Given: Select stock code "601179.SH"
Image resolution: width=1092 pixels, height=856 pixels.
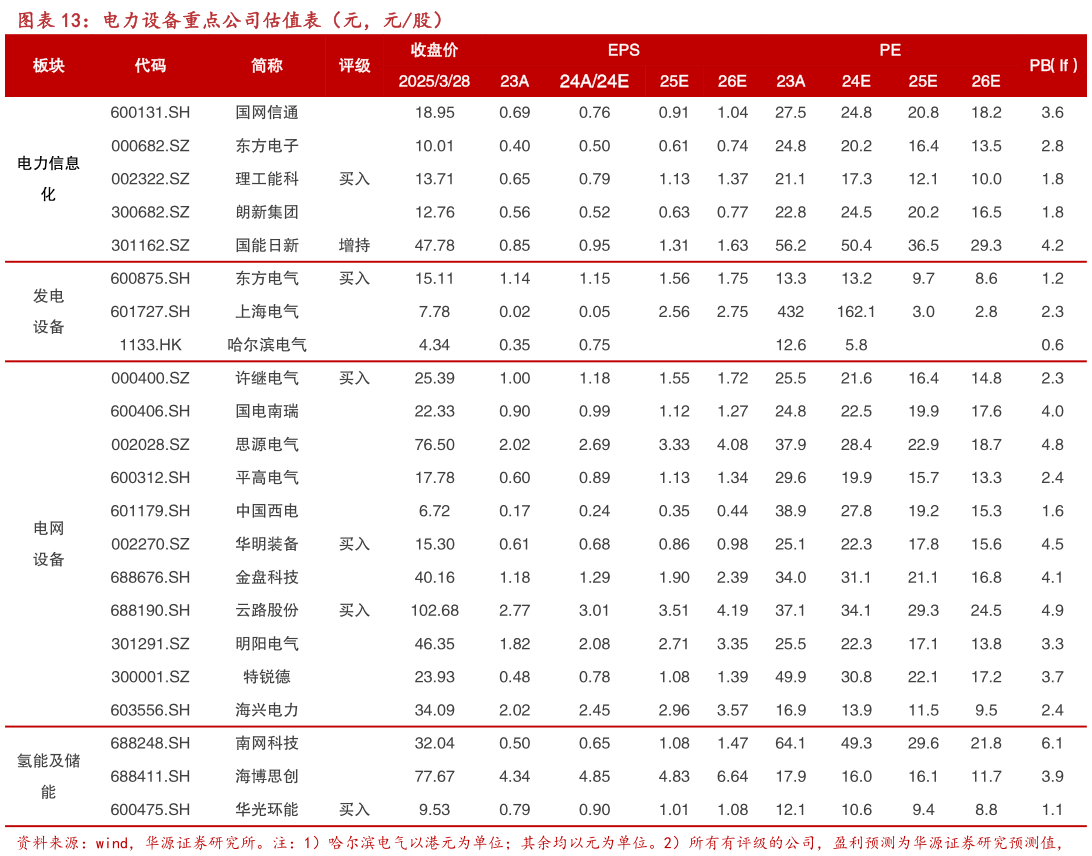Looking at the screenshot, I should click(150, 511).
